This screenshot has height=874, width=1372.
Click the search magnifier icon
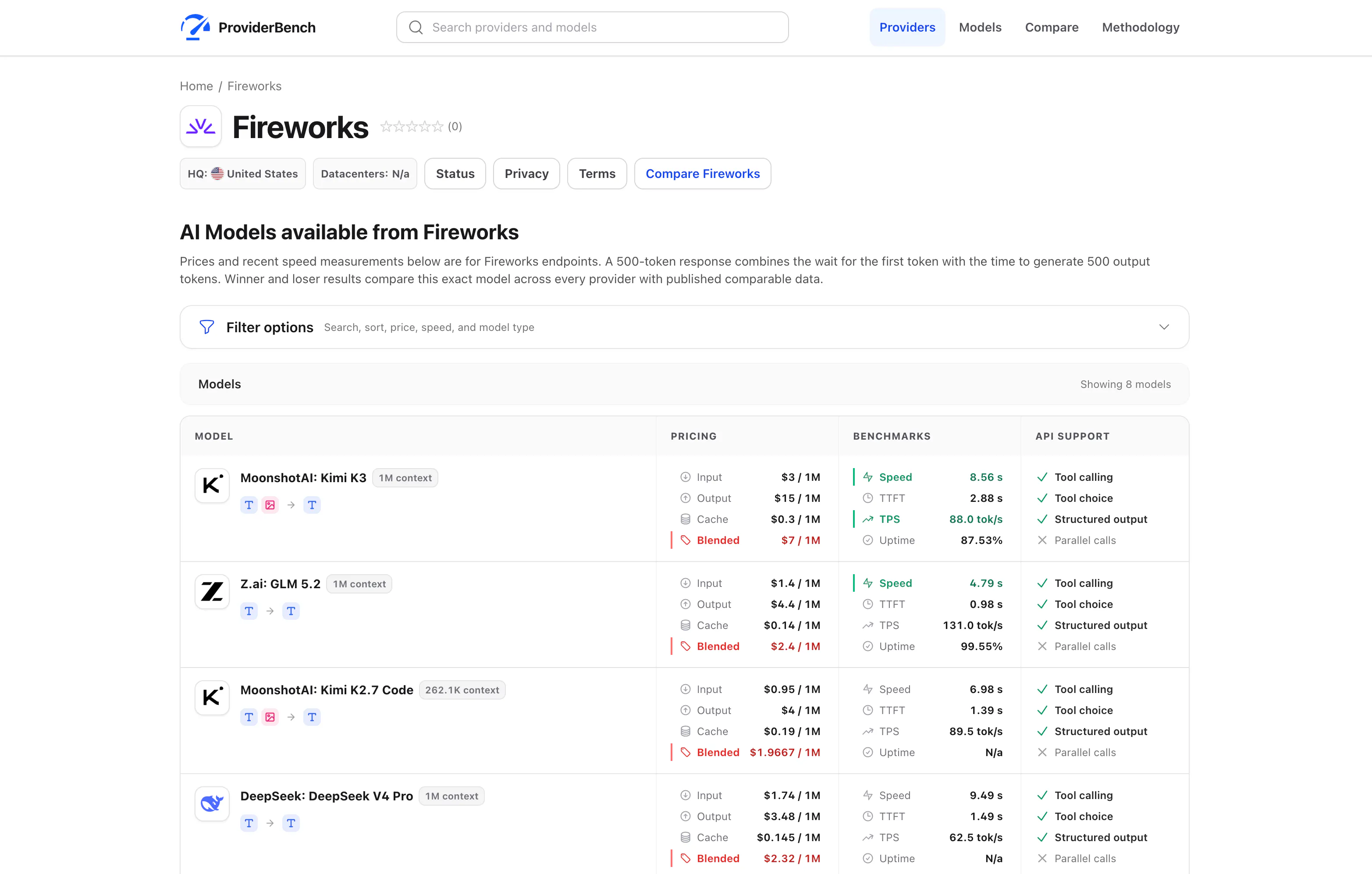pos(416,27)
